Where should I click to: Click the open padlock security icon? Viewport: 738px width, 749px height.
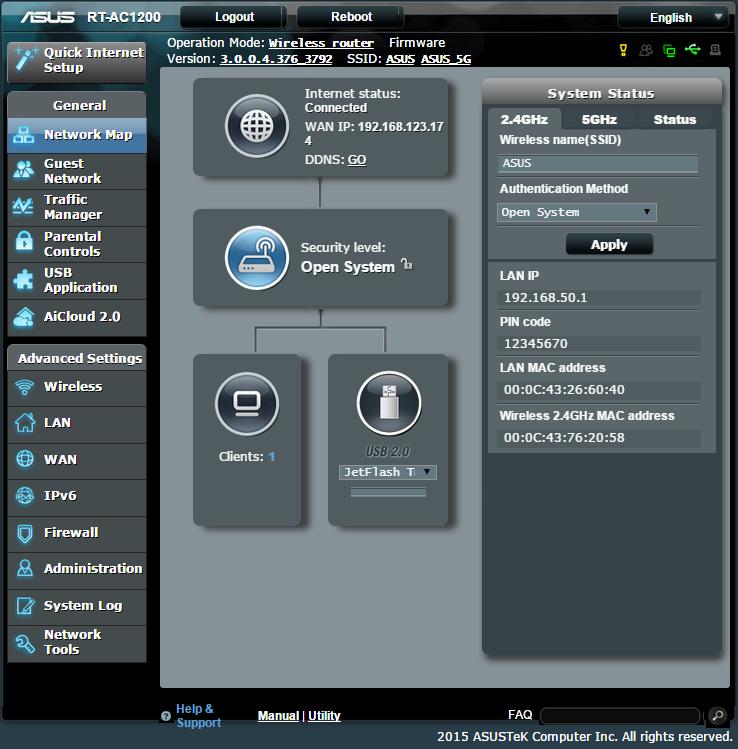[x=406, y=264]
